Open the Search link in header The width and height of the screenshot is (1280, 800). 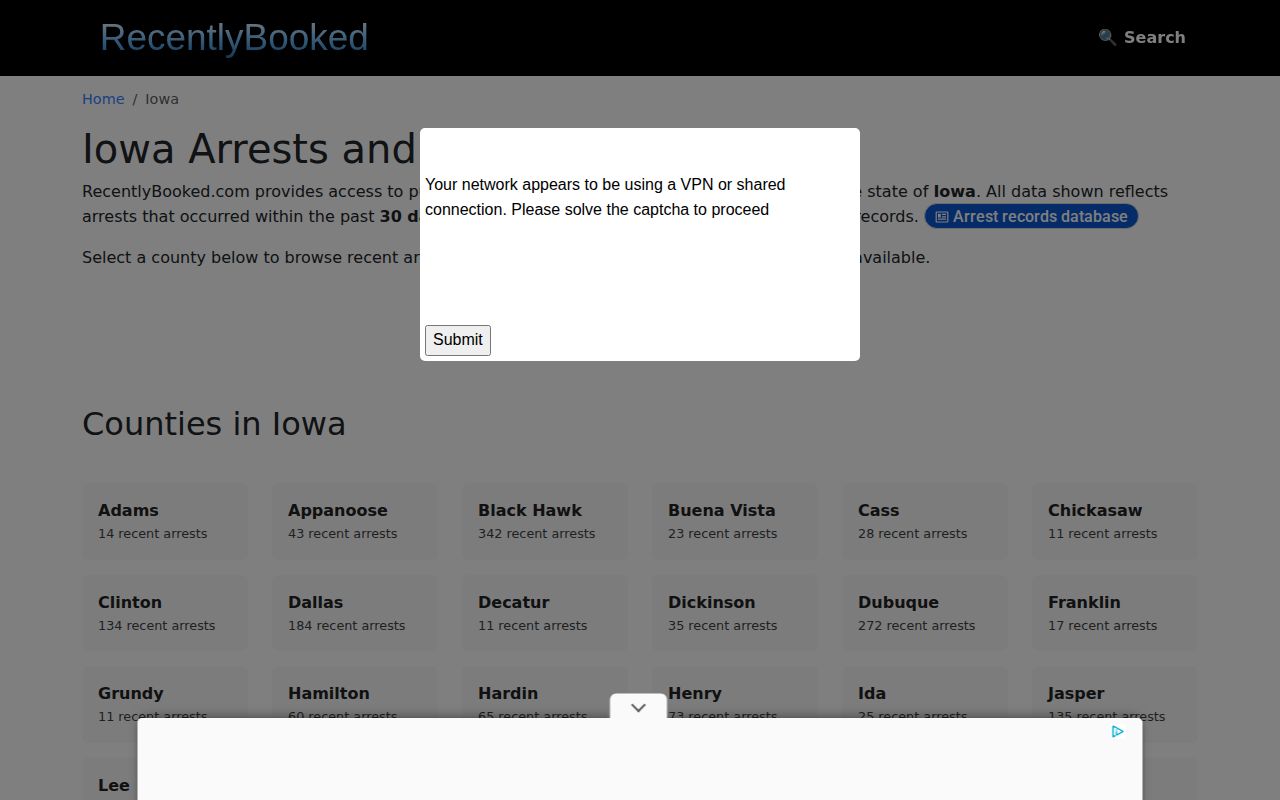pos(1141,37)
